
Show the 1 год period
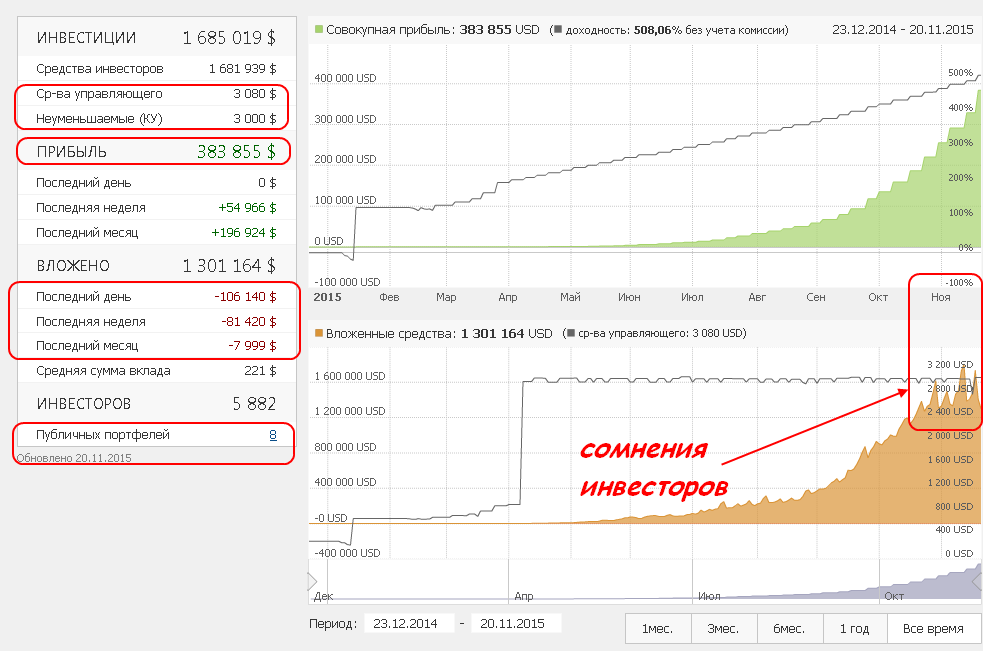pyautogui.click(x=853, y=628)
